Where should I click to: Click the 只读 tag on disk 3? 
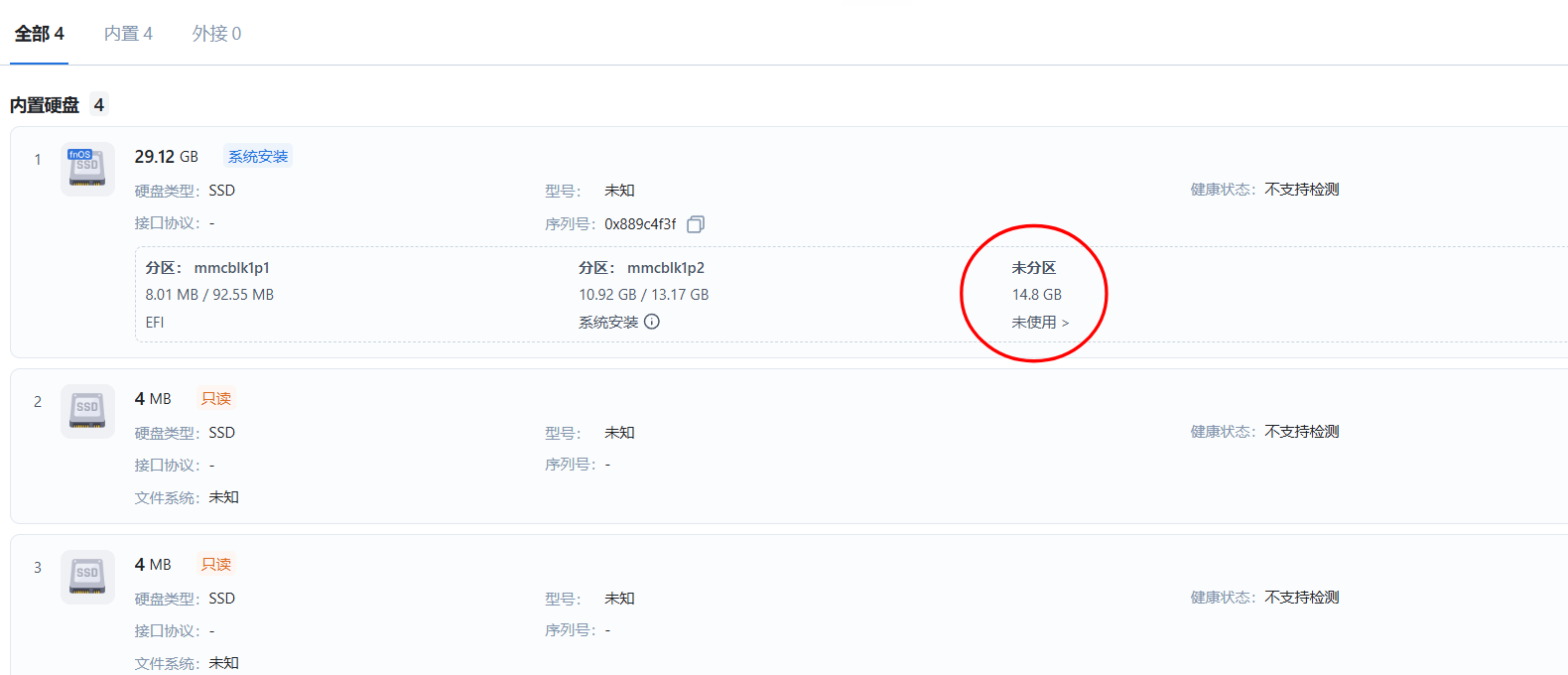point(216,565)
